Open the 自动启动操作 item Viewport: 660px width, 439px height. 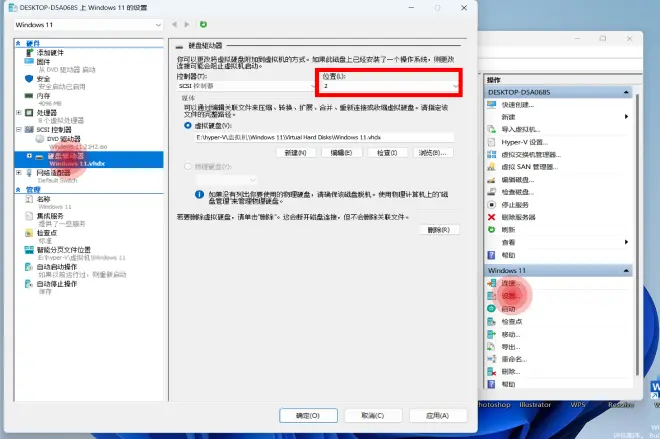56,267
